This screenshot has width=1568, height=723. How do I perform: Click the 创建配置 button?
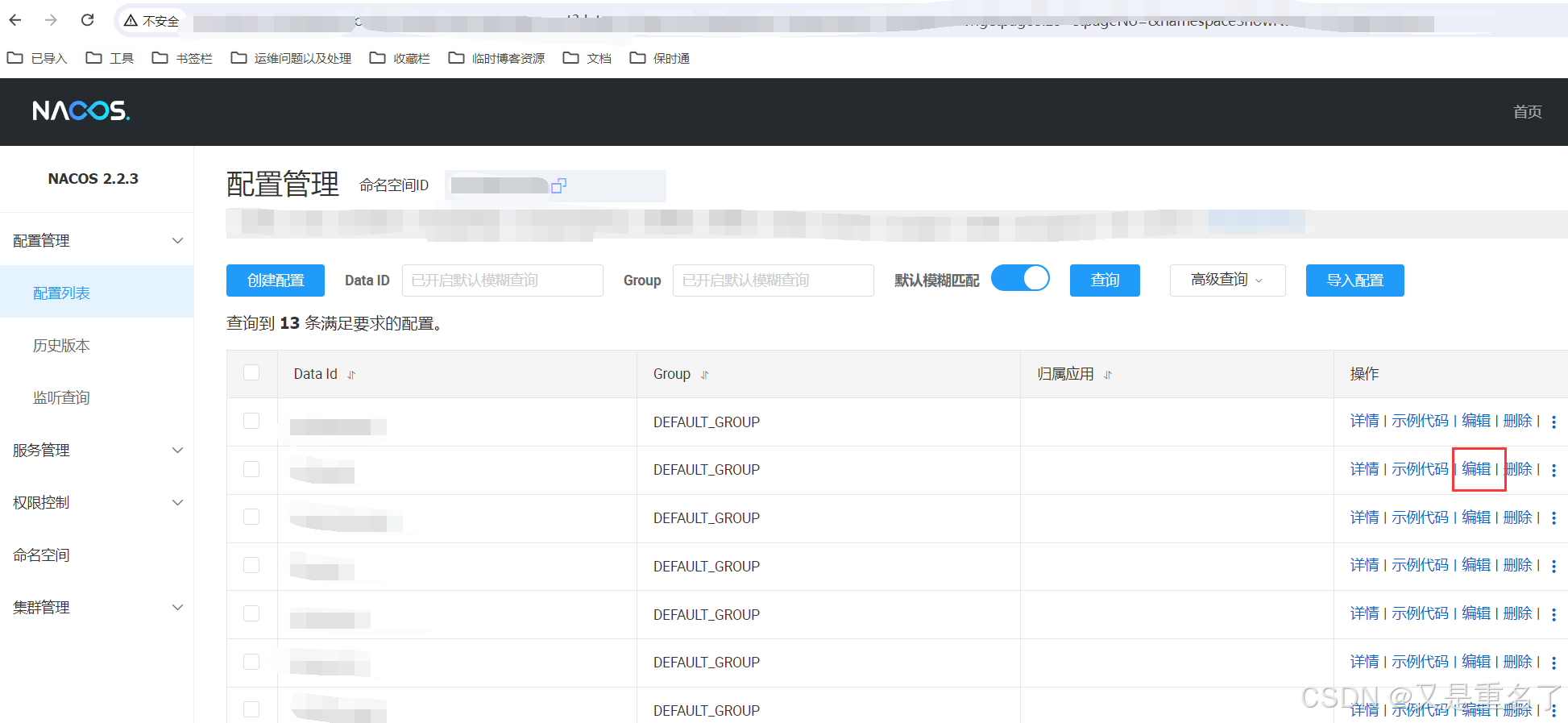[x=276, y=280]
